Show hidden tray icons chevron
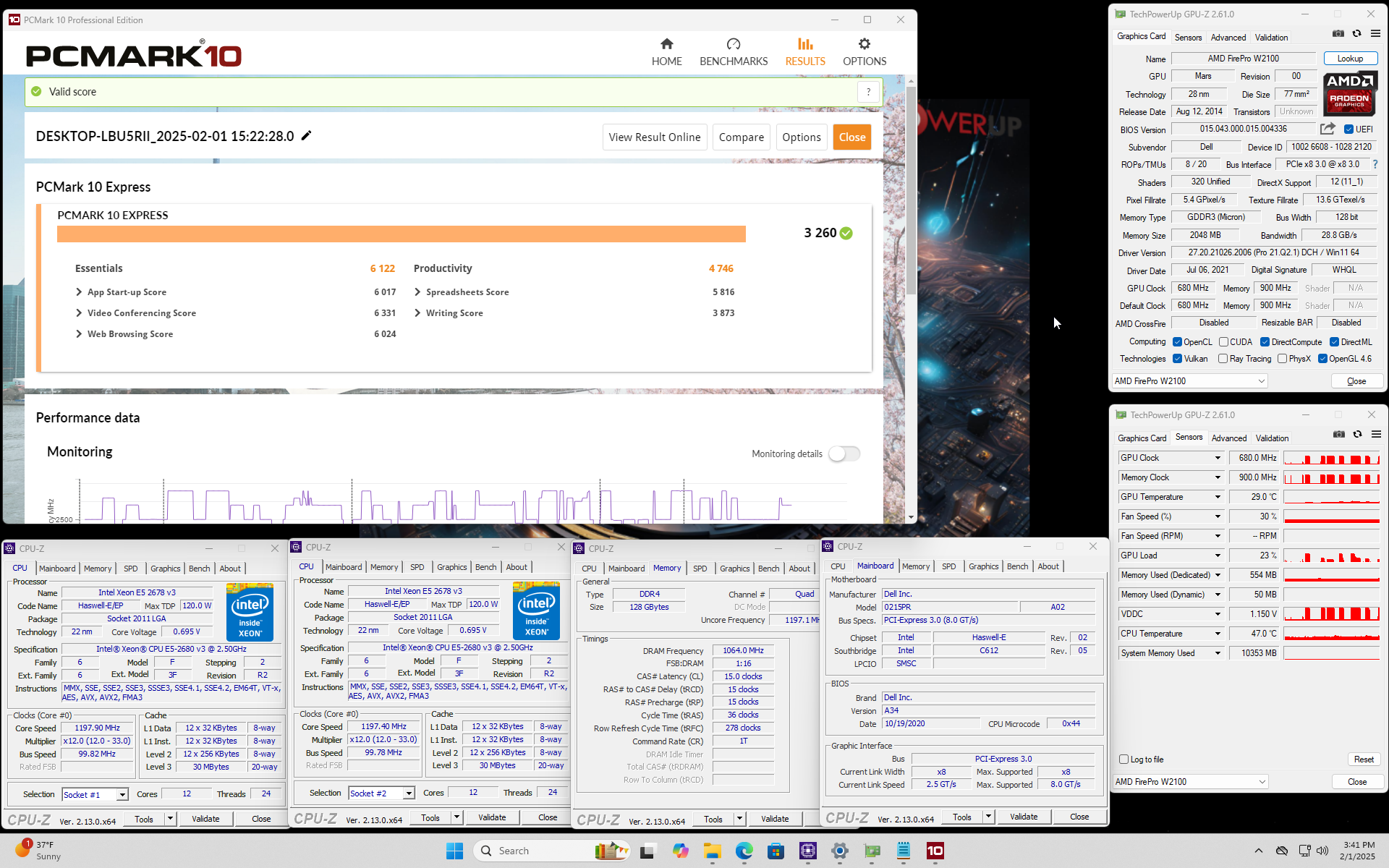The width and height of the screenshot is (1389, 868). click(x=1259, y=851)
